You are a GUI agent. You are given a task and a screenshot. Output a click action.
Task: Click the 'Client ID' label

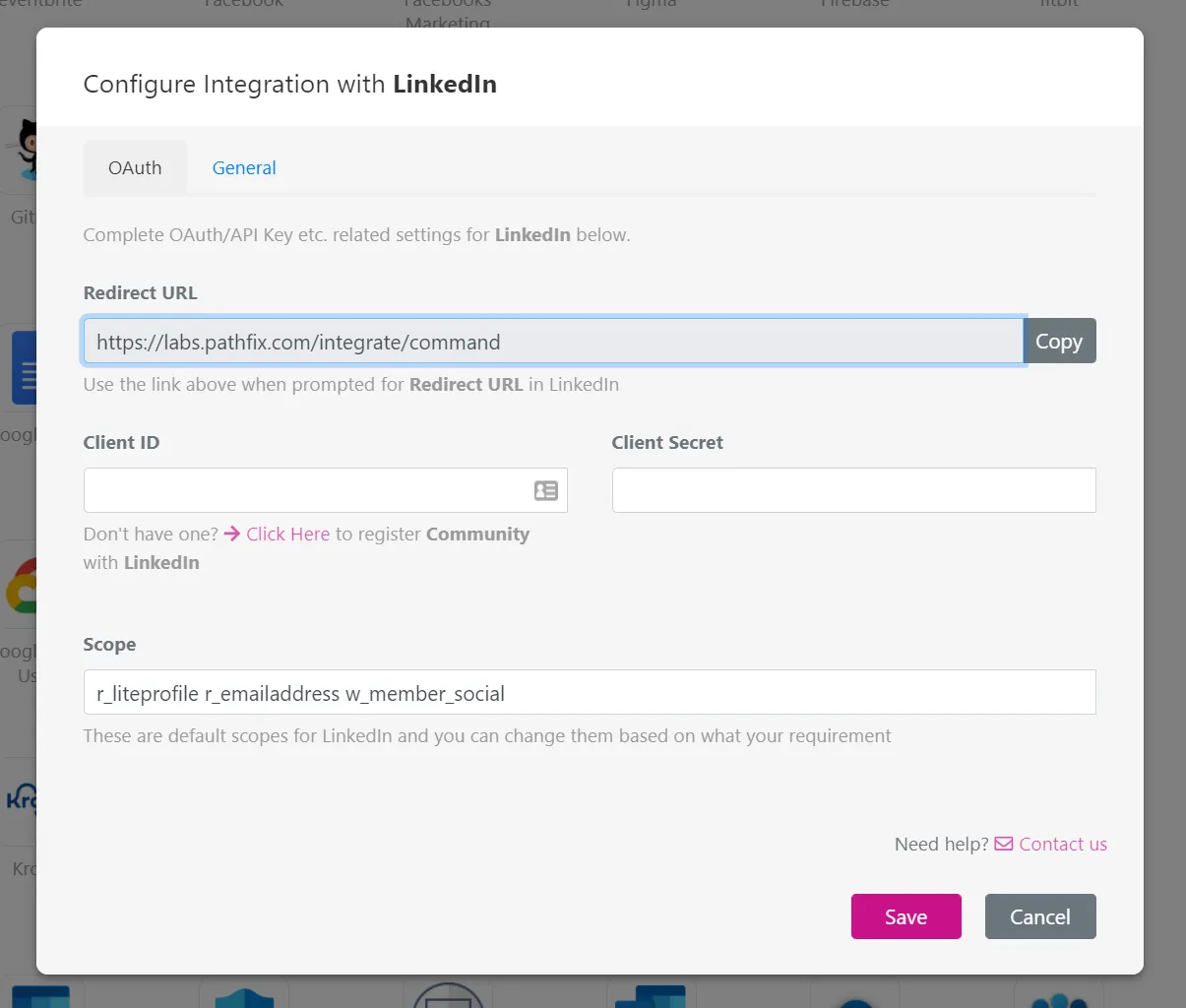(122, 443)
